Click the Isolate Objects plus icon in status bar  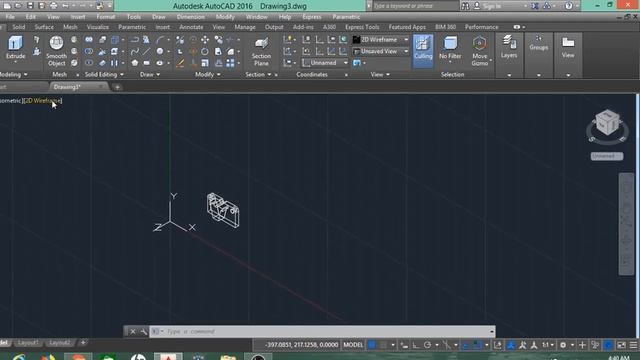[582, 345]
